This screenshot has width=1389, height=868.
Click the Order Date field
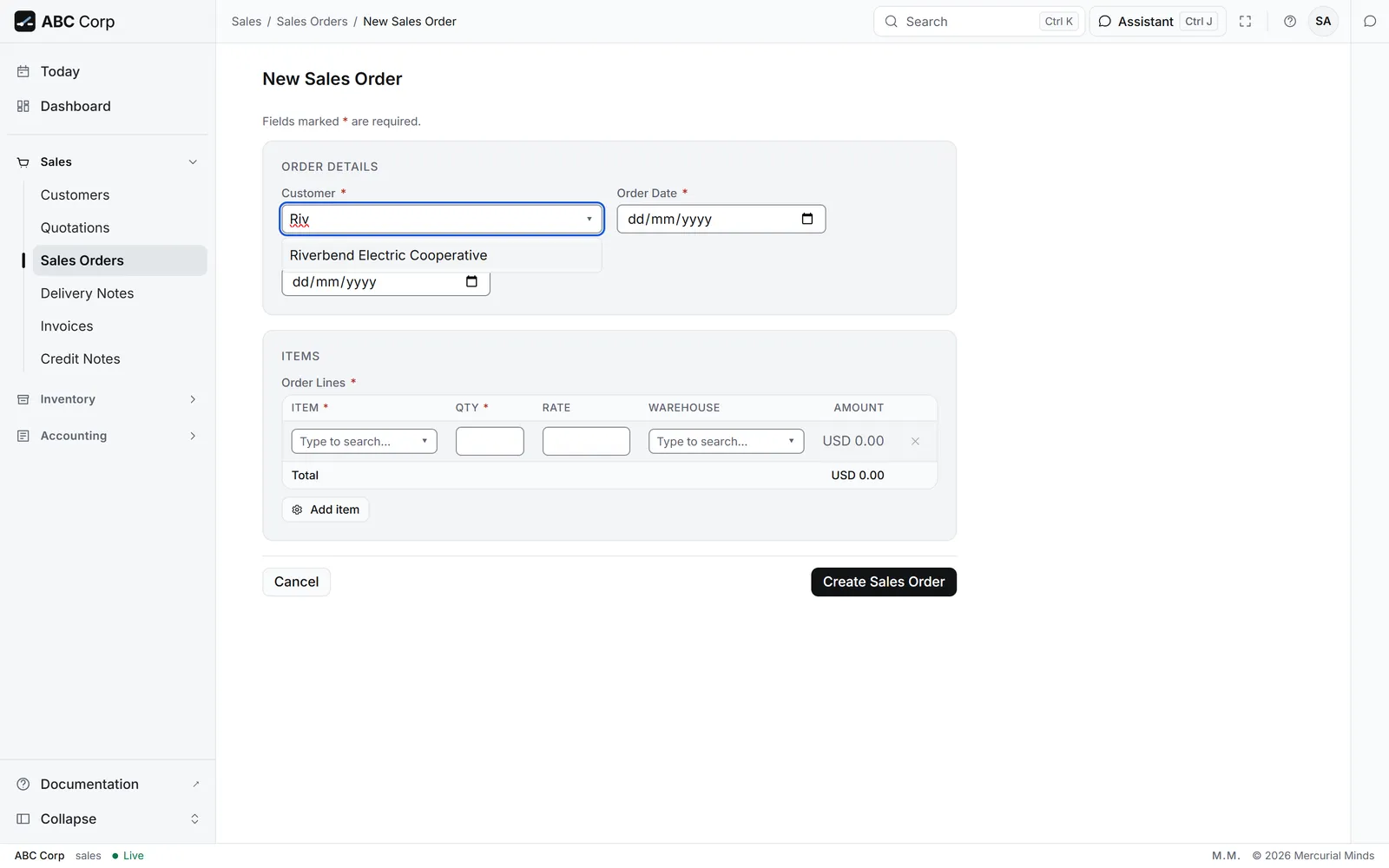(721, 219)
